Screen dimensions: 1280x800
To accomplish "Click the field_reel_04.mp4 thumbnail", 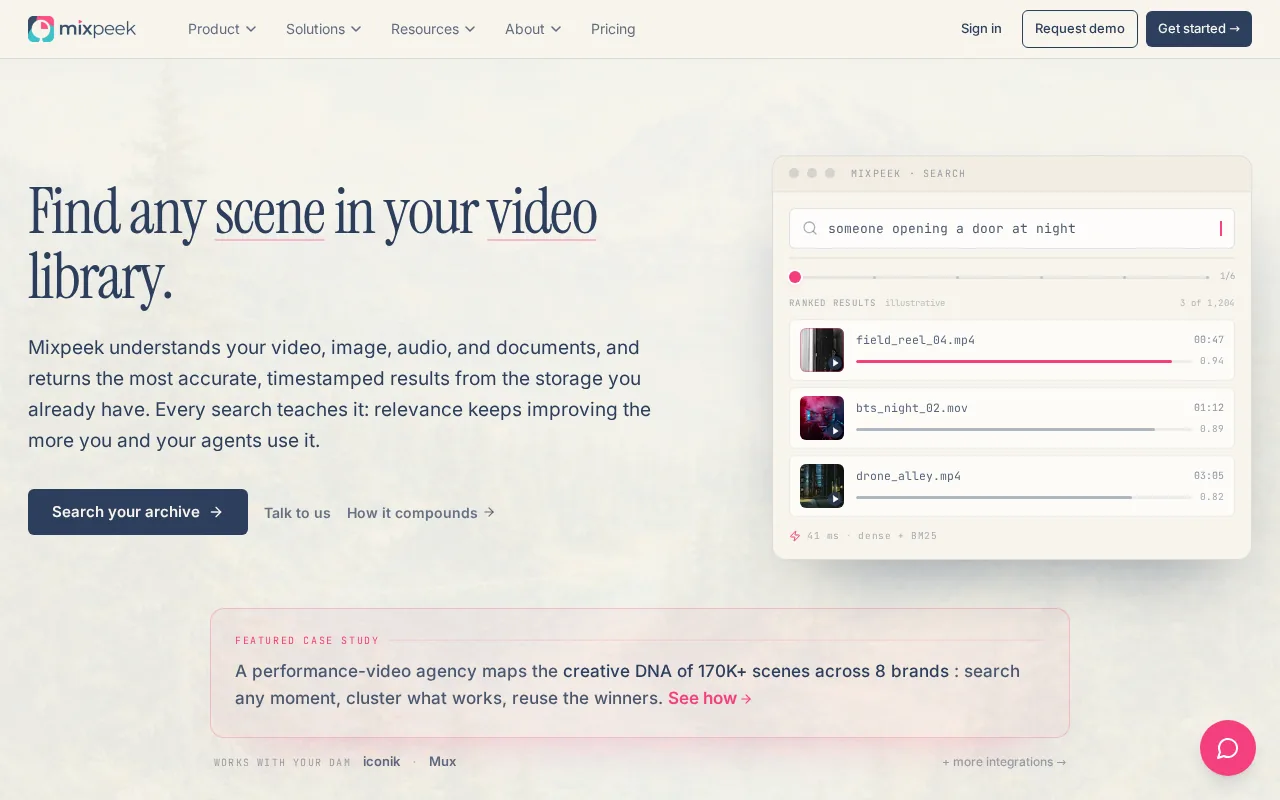I will (x=822, y=350).
